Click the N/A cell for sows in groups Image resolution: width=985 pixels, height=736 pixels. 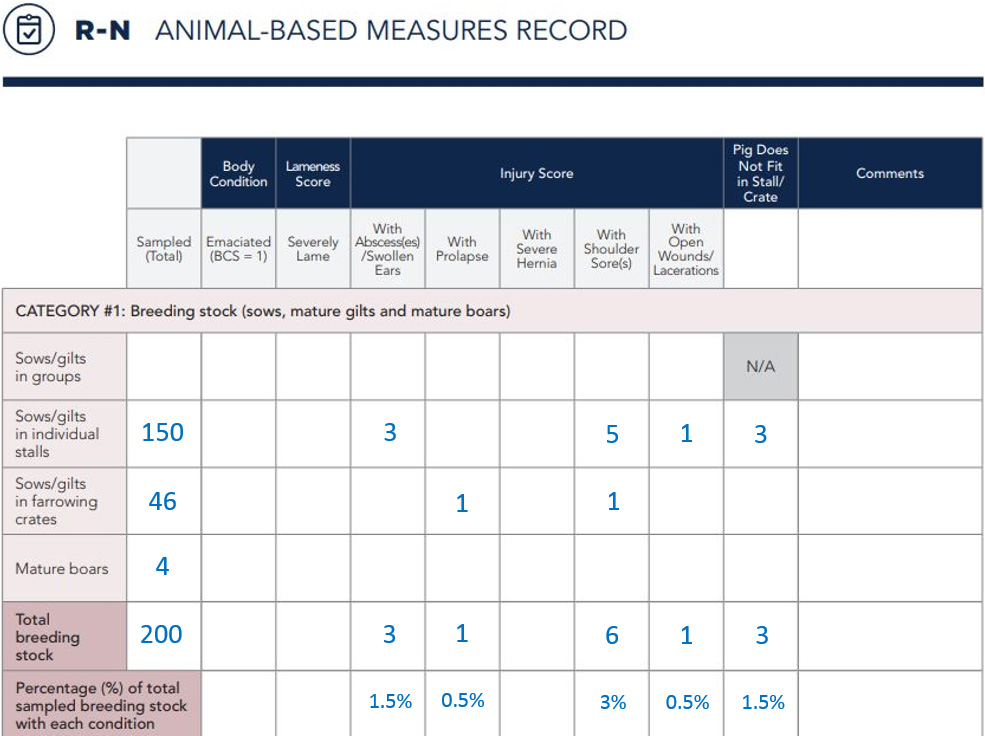[760, 366]
